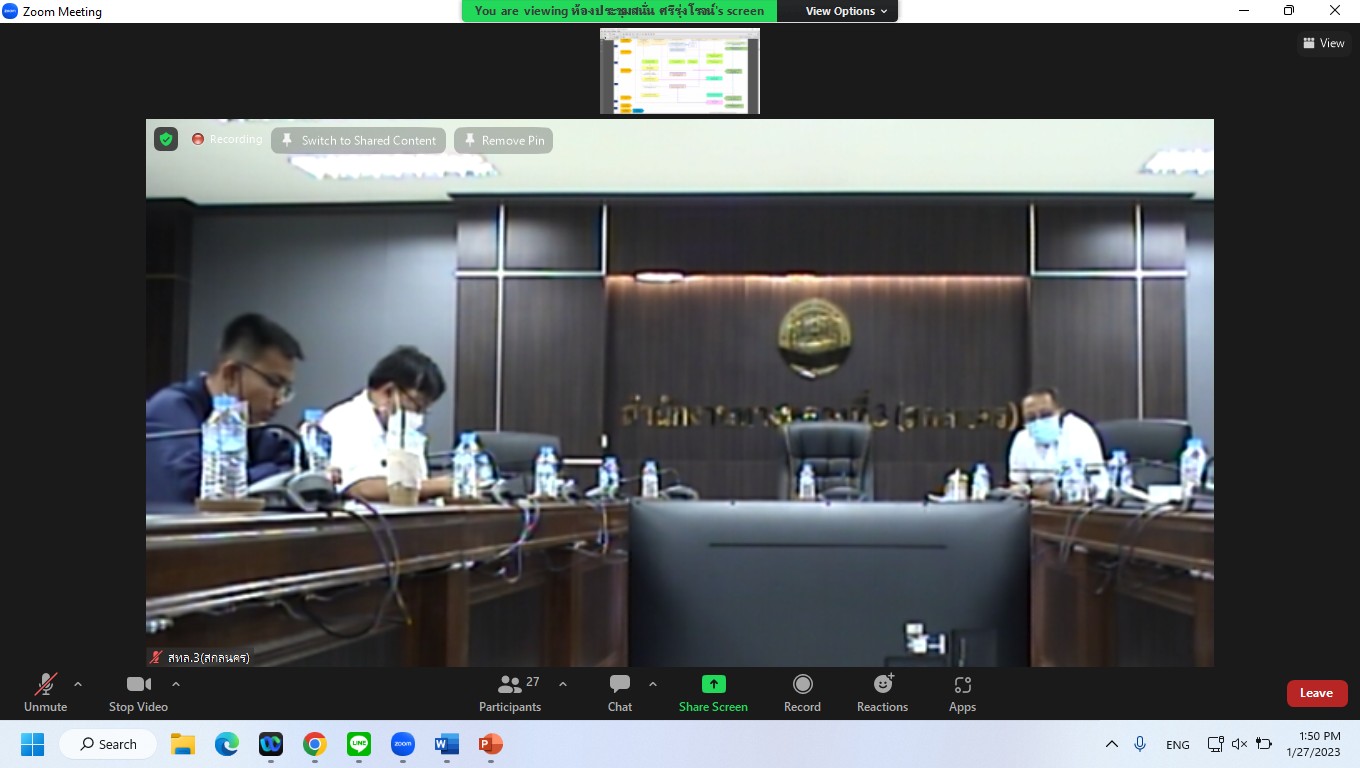Viewport: 1360px width, 768px height.
Task: Start recording with the Record button
Action: 802,693
